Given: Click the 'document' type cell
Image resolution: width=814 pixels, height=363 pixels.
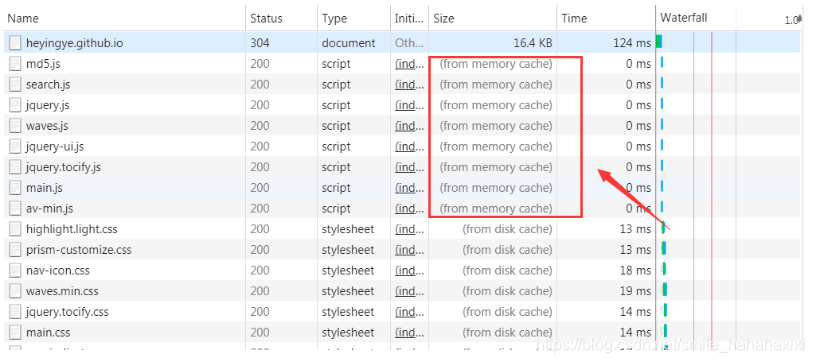Looking at the screenshot, I should click(348, 43).
